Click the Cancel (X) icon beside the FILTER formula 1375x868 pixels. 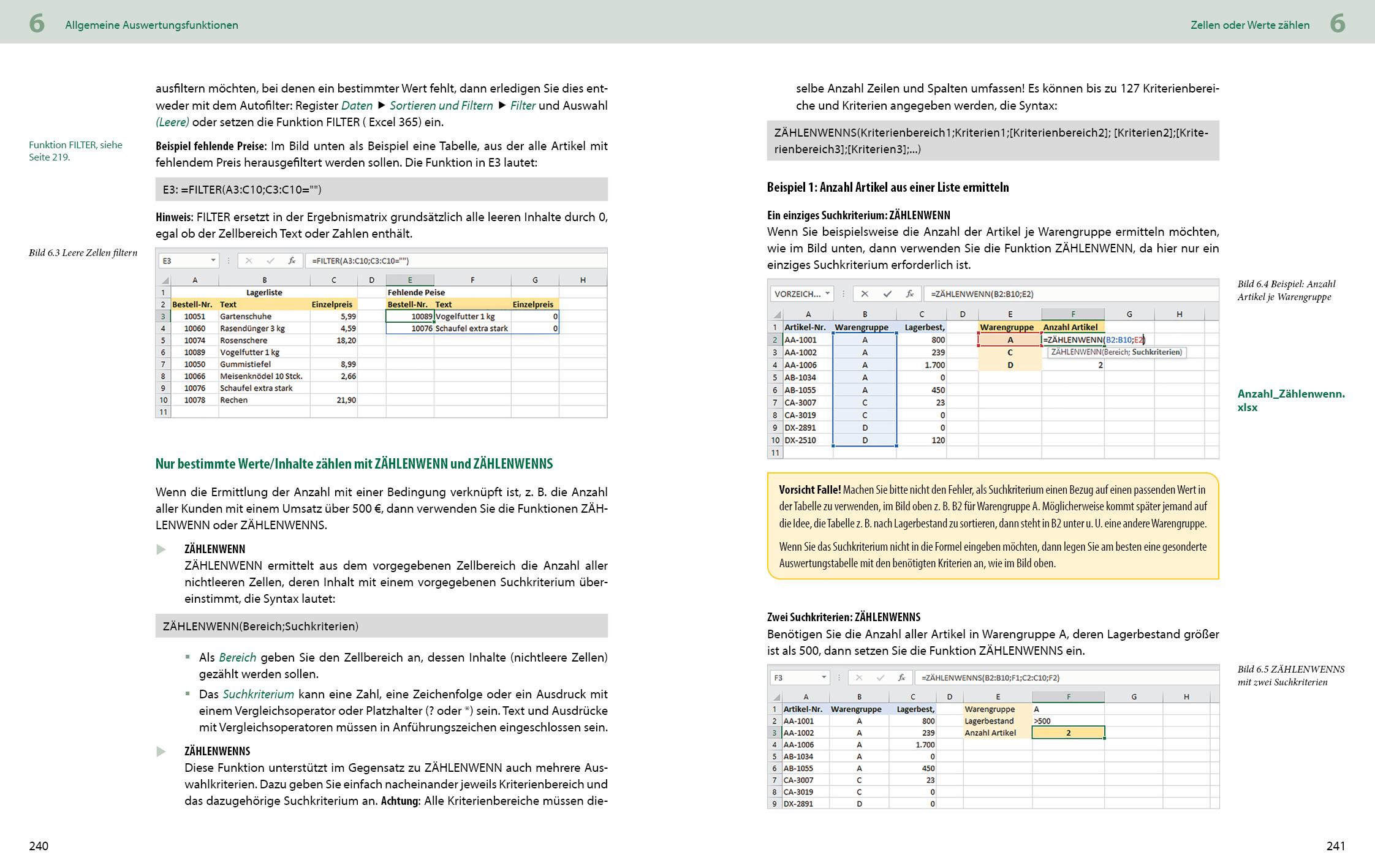(248, 260)
